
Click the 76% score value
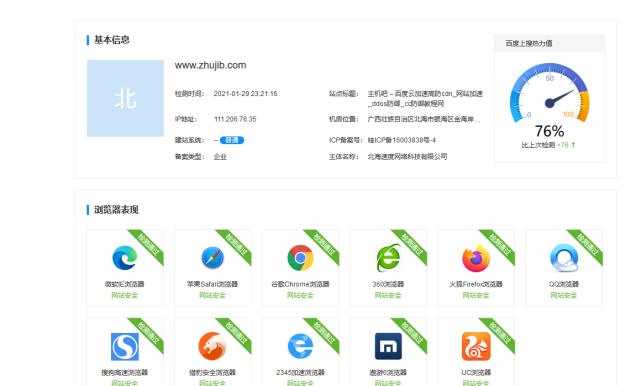coord(549,131)
